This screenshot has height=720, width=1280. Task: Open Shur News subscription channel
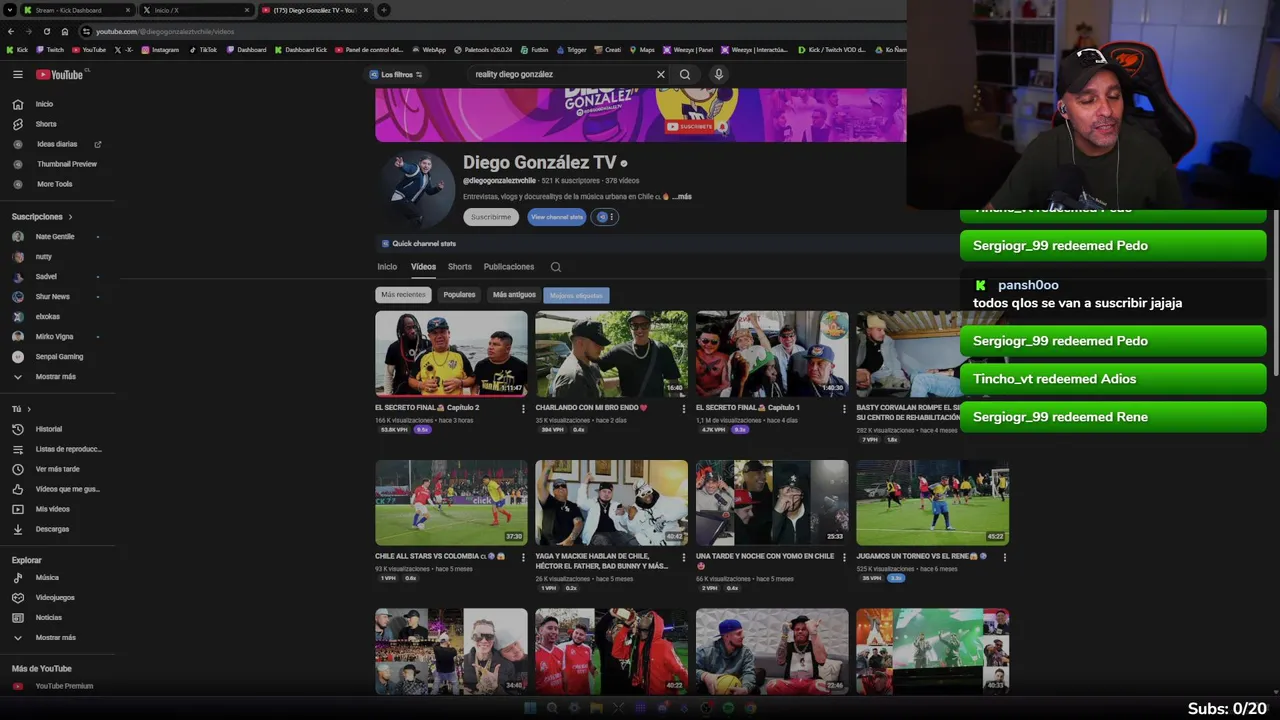tap(52, 297)
